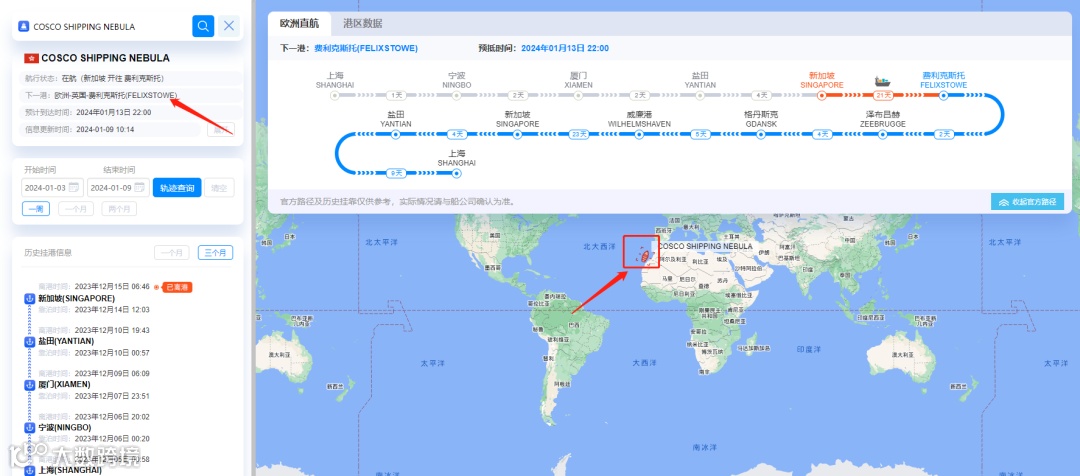Screen dimensions: 1080x476
Task: Click the 5天 duration badge
Action: coord(700,135)
